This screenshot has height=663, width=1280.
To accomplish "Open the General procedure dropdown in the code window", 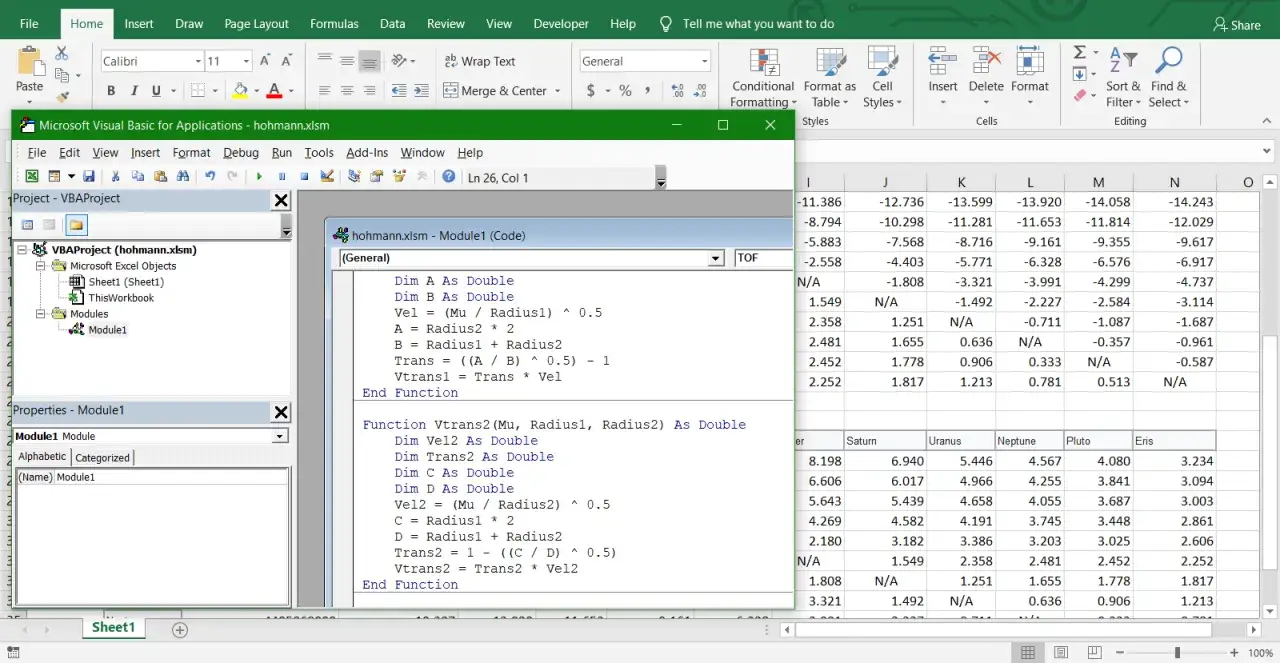I will pos(715,258).
